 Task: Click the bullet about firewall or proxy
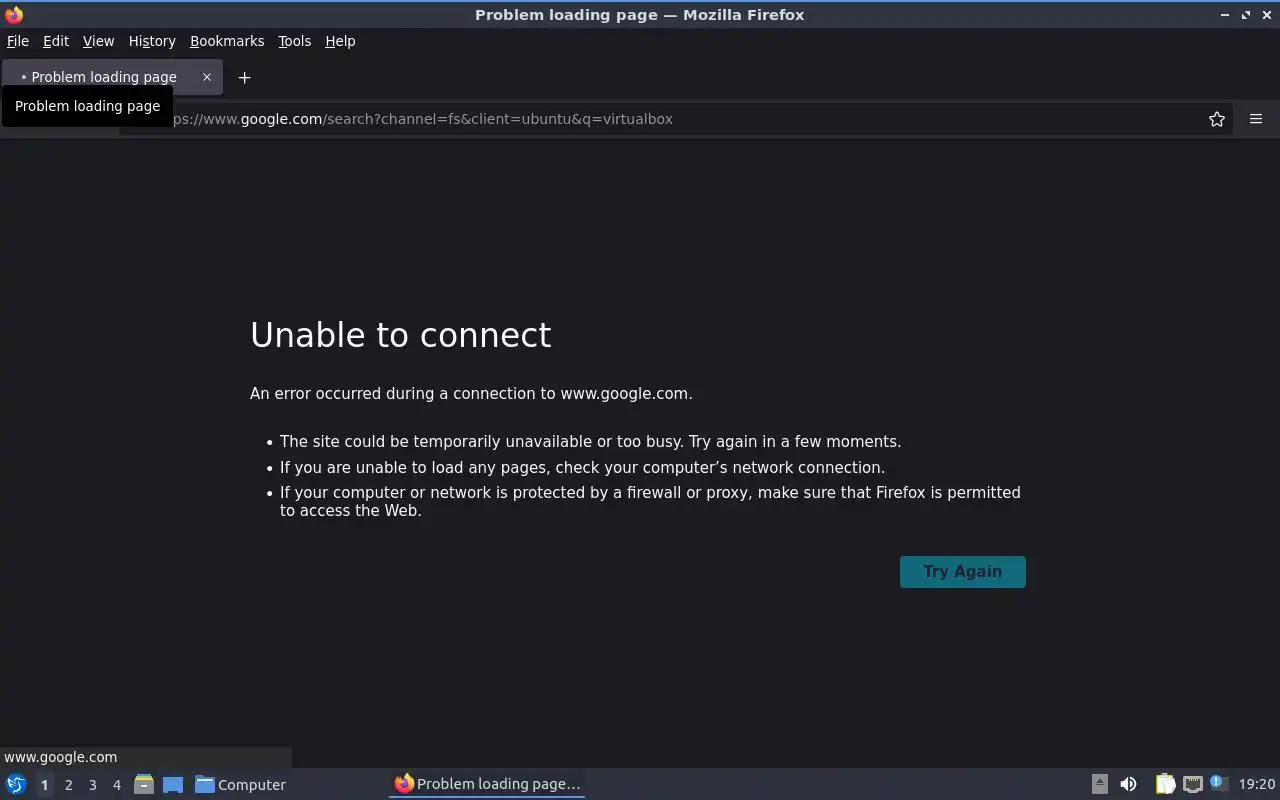(x=650, y=501)
